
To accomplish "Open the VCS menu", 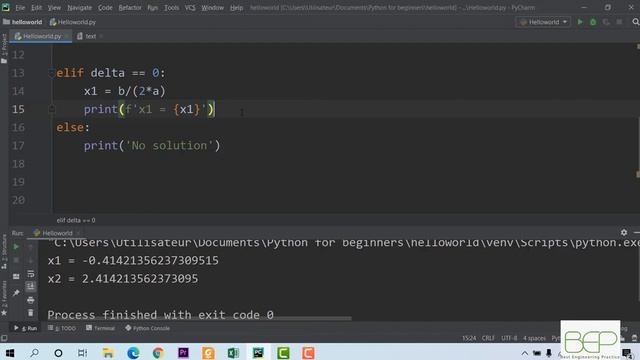I will (190, 8).
